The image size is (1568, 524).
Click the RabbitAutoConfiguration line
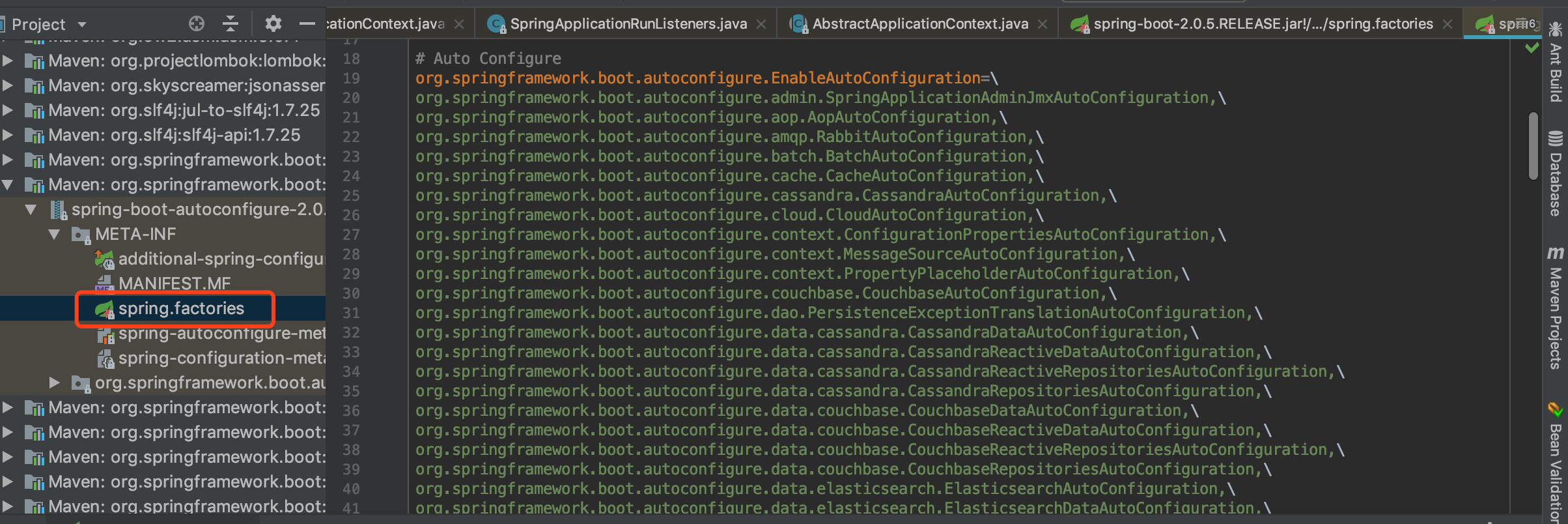coord(729,137)
